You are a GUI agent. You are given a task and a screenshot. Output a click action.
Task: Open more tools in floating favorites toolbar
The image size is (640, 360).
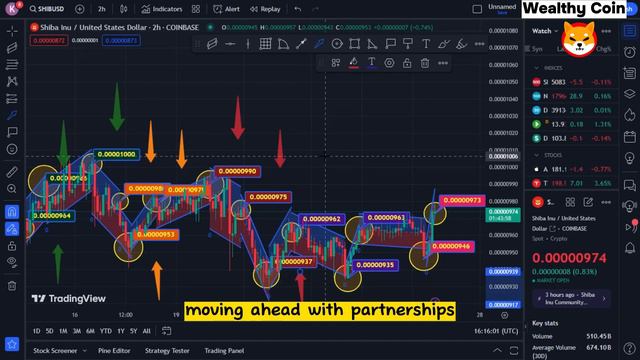click(x=480, y=44)
